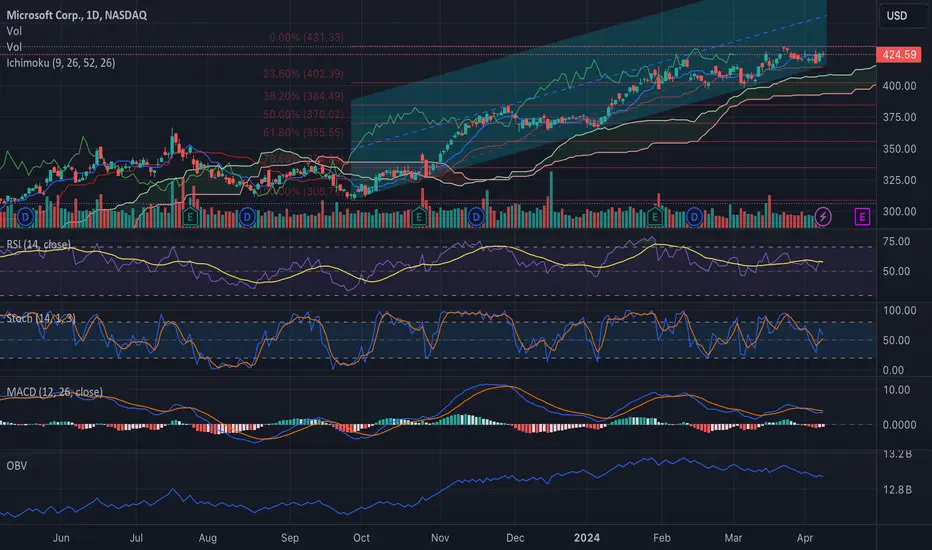Click the dividend marker in mid-August
Viewport: 932px width, 550px height.
click(247, 217)
